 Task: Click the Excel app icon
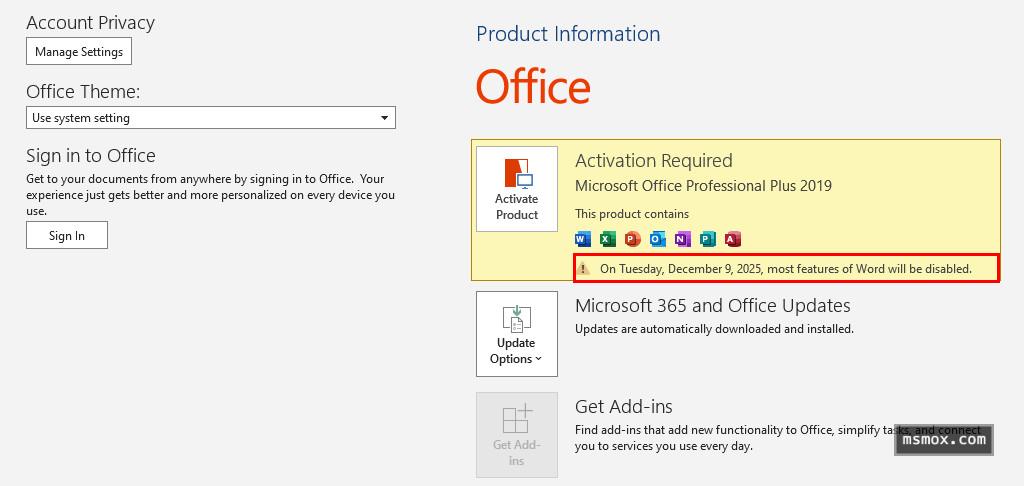(x=608, y=239)
